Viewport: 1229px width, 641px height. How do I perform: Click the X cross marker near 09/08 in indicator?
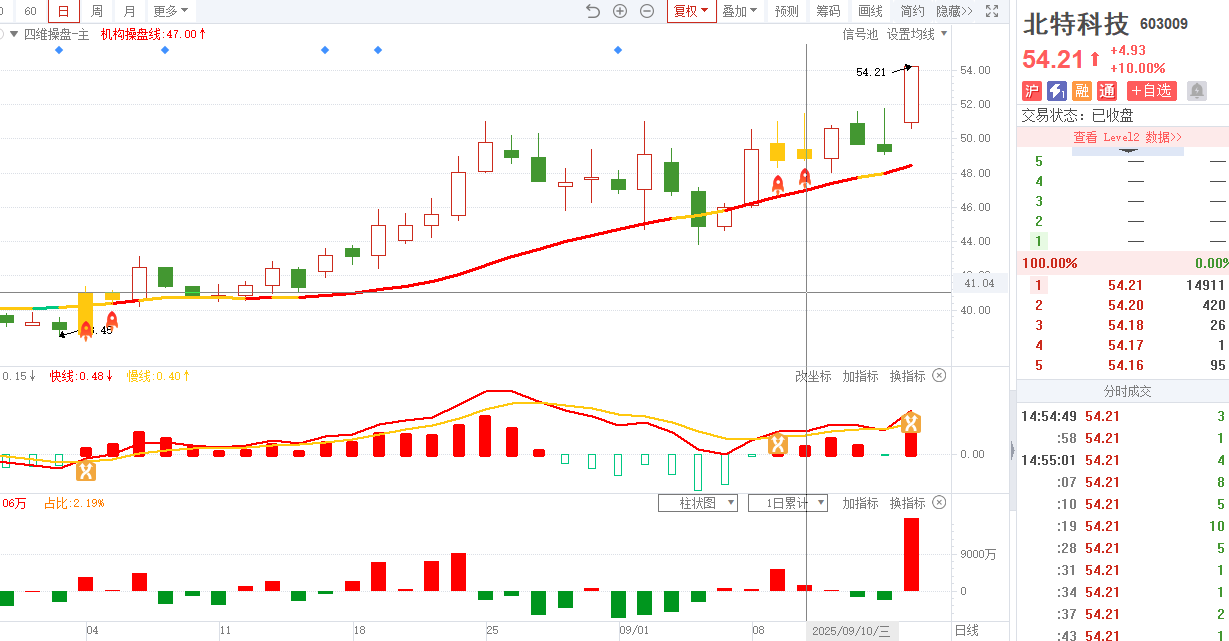coord(777,445)
